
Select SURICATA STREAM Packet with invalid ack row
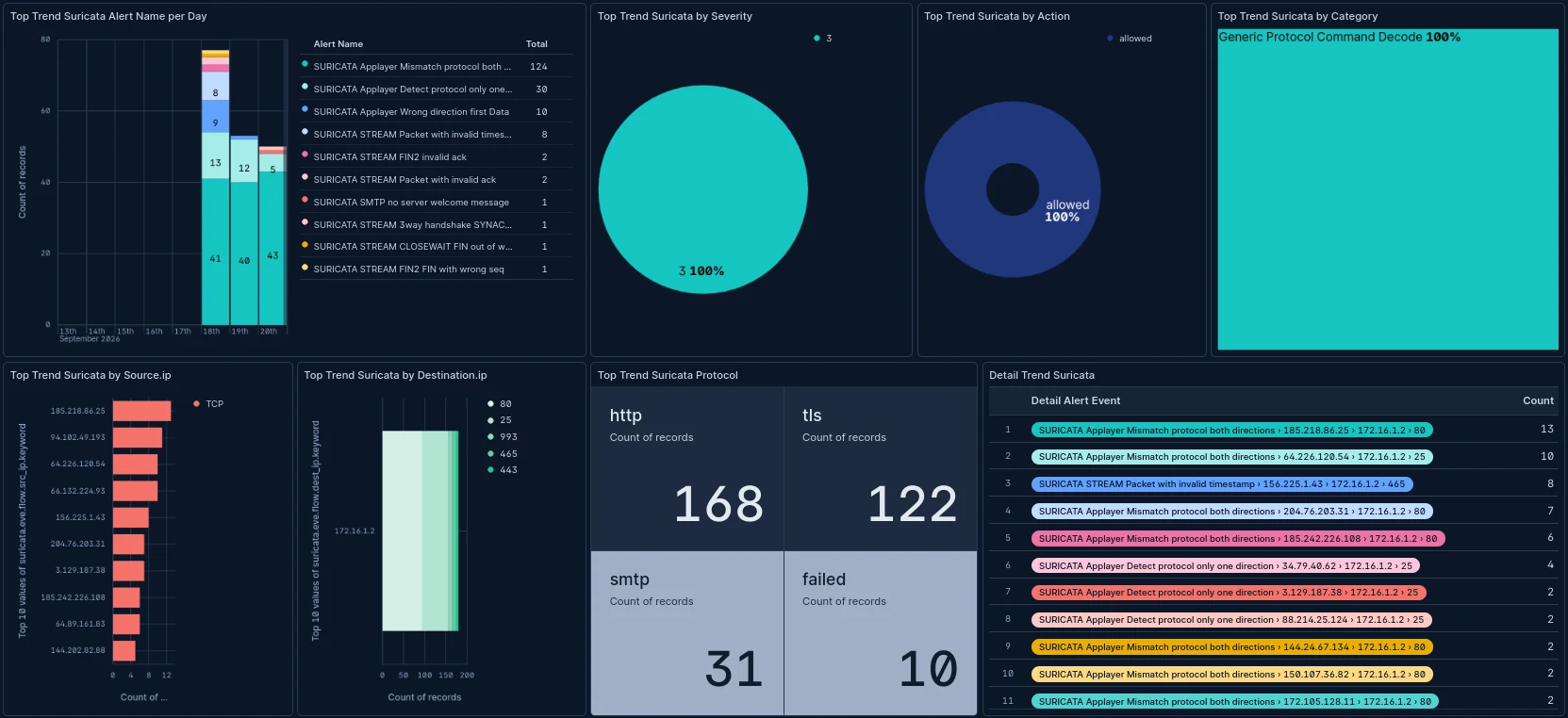tap(437, 180)
